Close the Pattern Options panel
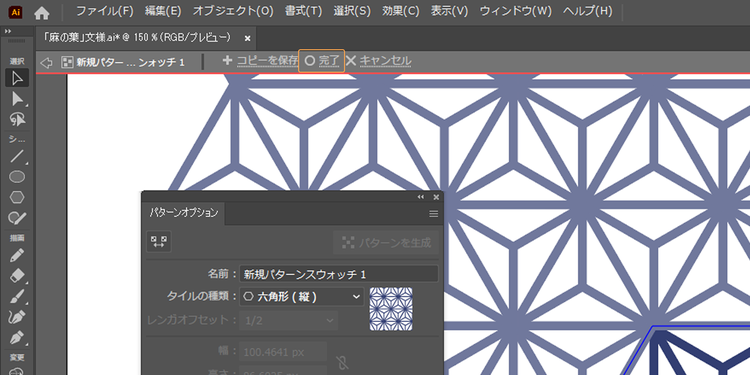 point(436,197)
